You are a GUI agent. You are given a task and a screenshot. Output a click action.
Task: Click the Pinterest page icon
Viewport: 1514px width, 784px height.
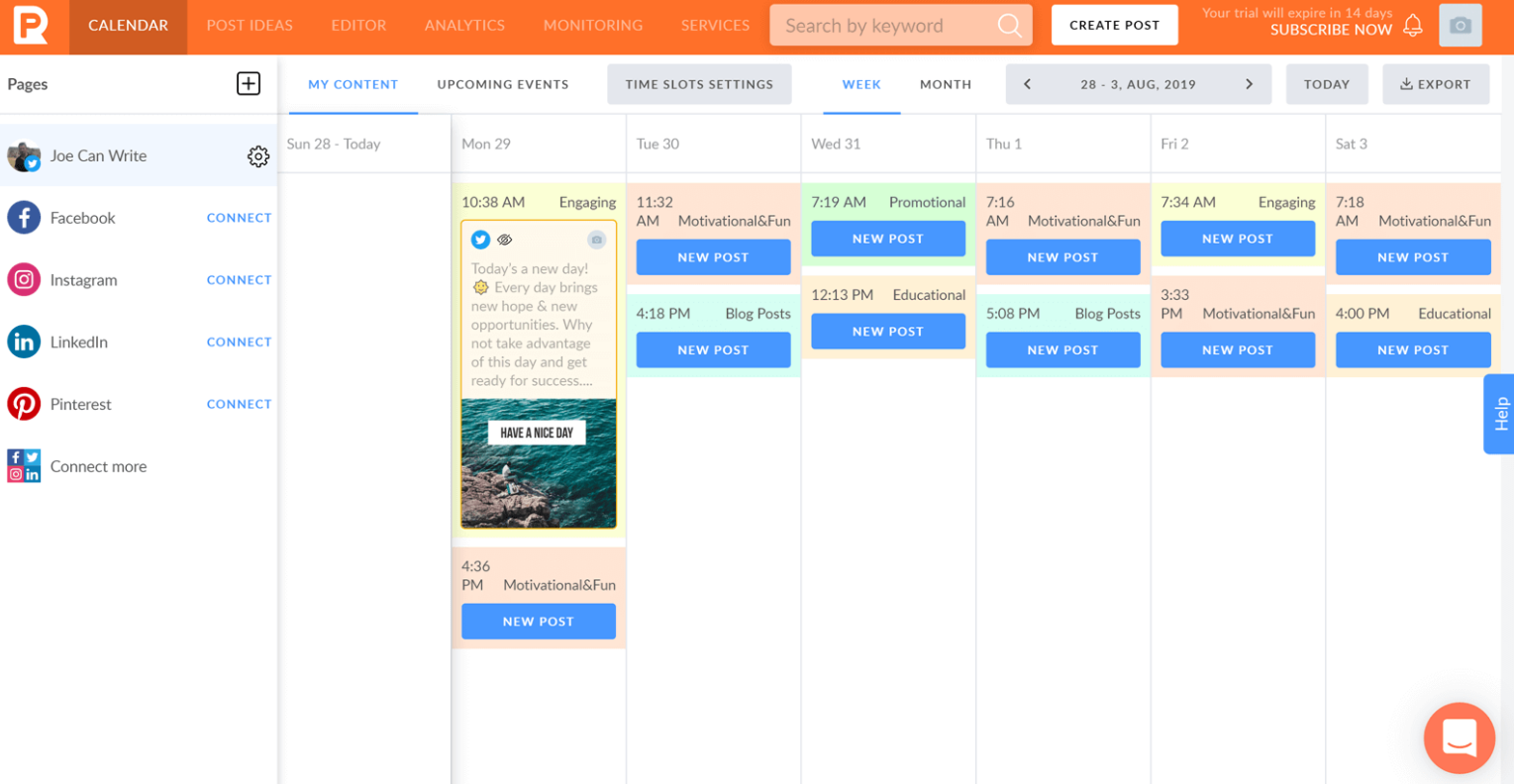pos(24,404)
